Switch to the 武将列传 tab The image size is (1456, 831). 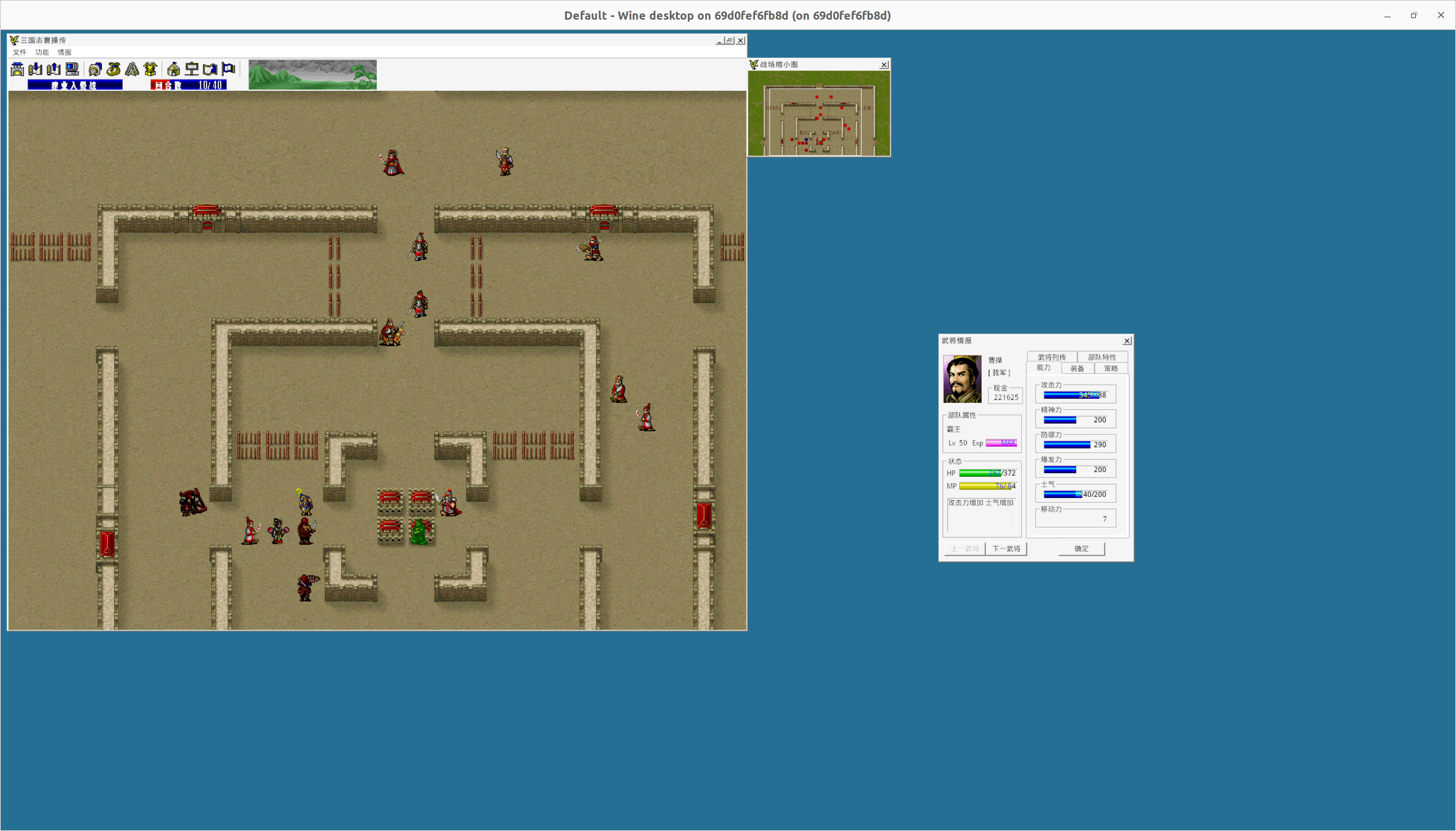tap(1051, 357)
